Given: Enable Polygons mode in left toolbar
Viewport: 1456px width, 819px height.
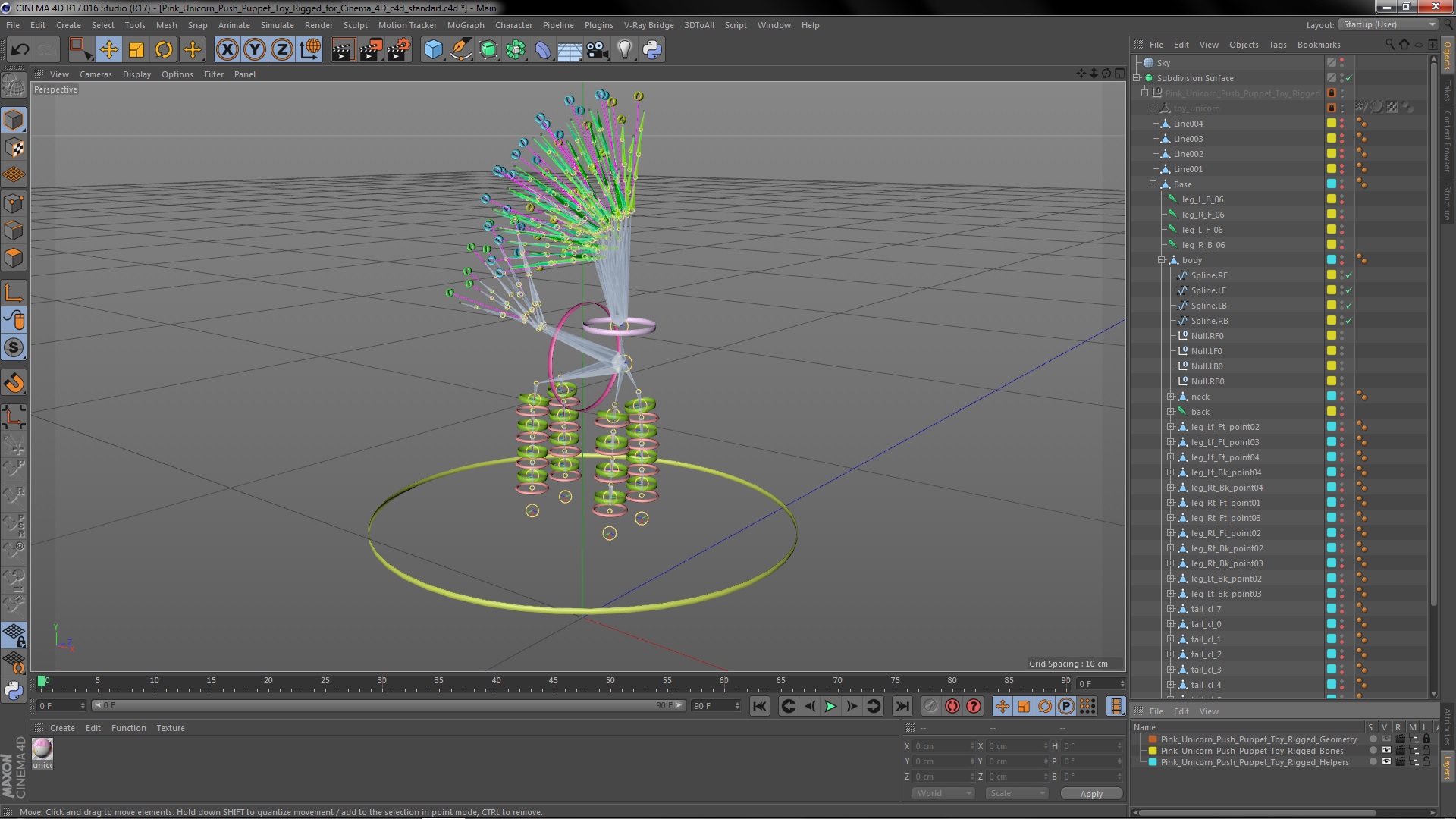Looking at the screenshot, I should point(14,259).
